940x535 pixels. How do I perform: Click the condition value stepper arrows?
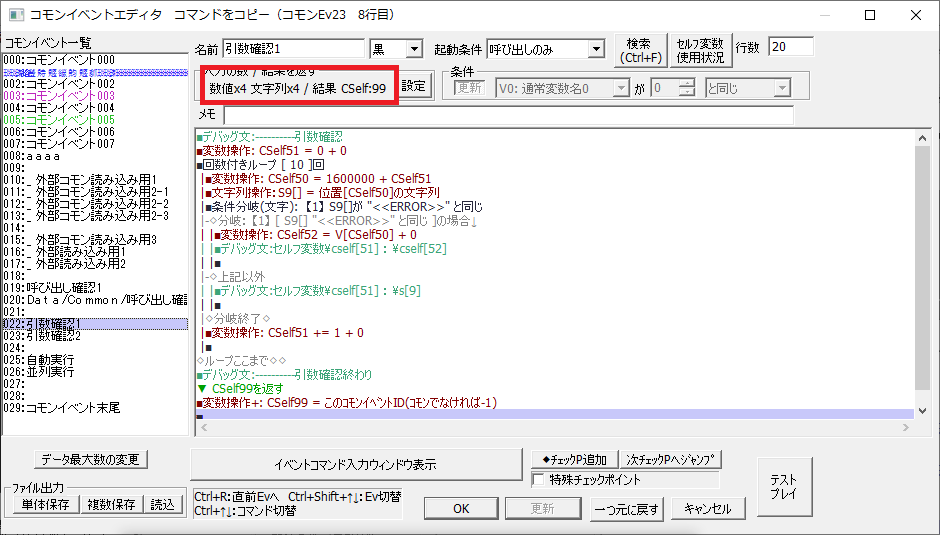pos(686,89)
